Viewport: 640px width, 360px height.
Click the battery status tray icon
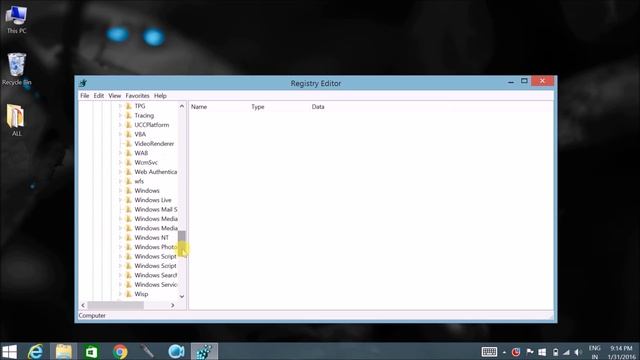(x=555, y=352)
